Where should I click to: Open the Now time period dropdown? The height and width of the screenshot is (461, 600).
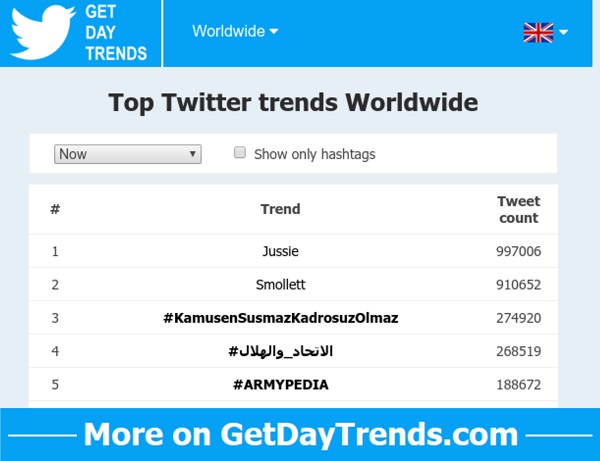coord(128,154)
